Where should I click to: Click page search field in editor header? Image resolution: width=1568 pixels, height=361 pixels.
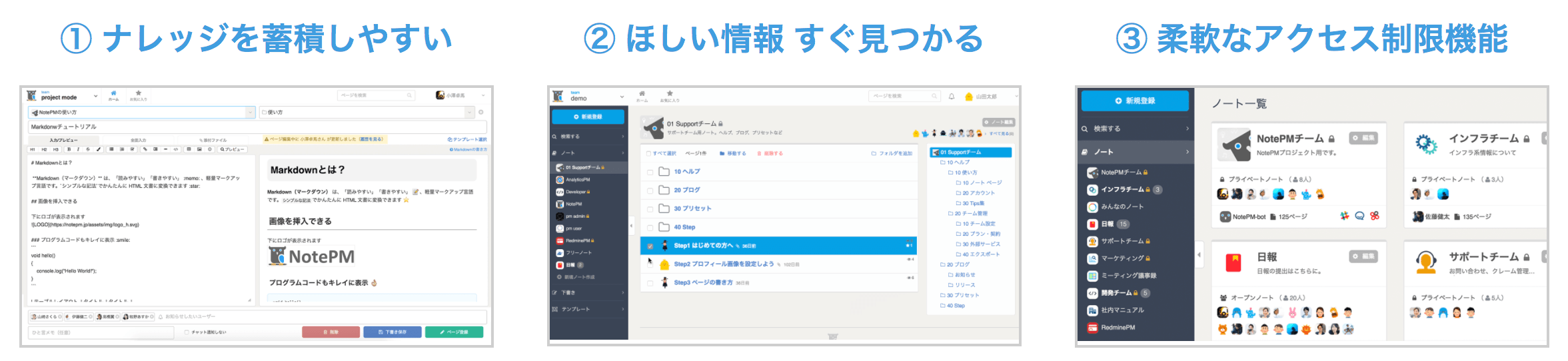pos(376,95)
